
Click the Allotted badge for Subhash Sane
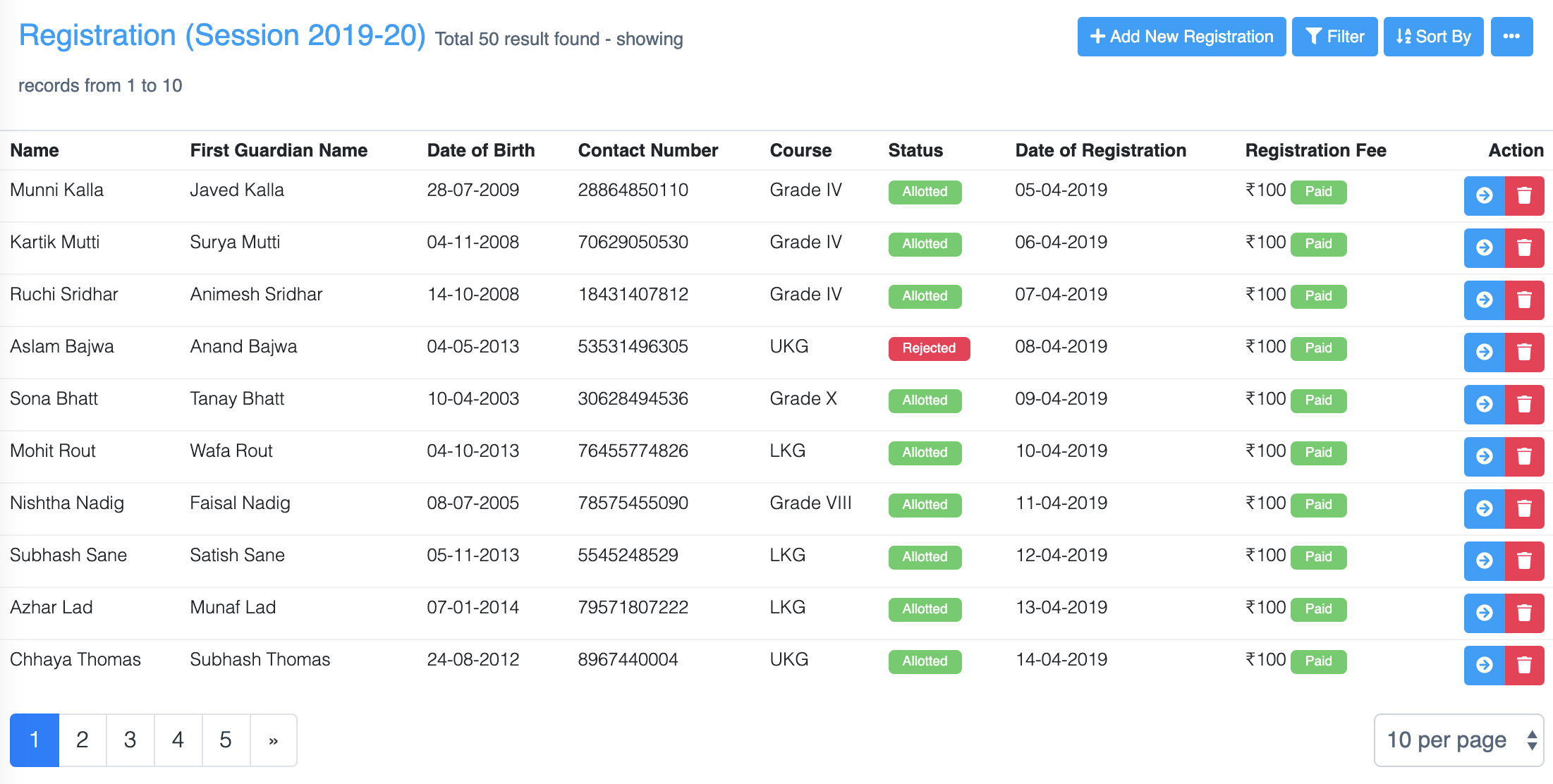pyautogui.click(x=925, y=557)
